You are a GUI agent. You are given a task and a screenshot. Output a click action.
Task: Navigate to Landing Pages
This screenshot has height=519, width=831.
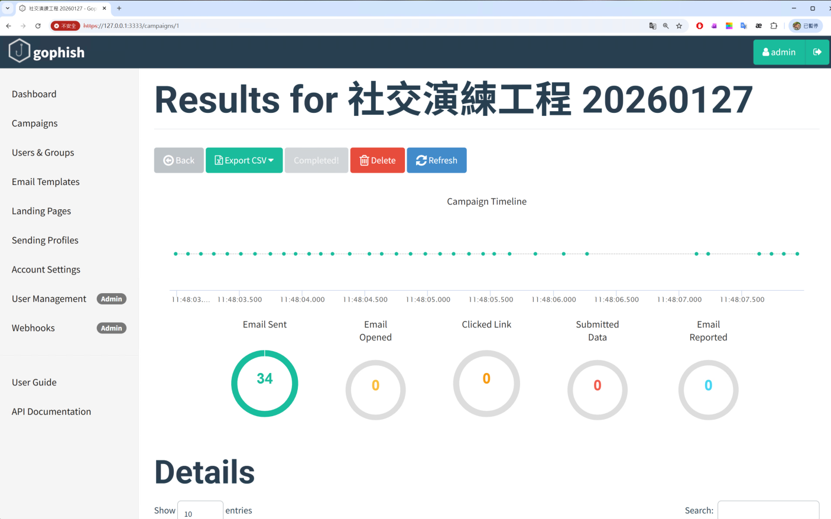tap(41, 210)
